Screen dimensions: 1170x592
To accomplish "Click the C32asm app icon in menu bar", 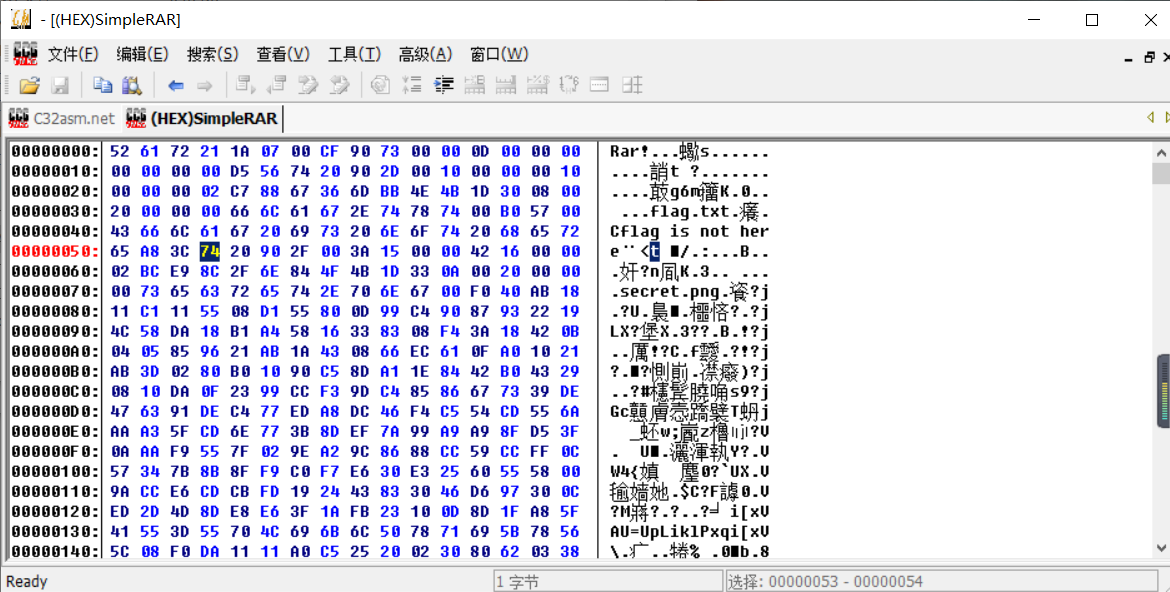I will click(25, 54).
